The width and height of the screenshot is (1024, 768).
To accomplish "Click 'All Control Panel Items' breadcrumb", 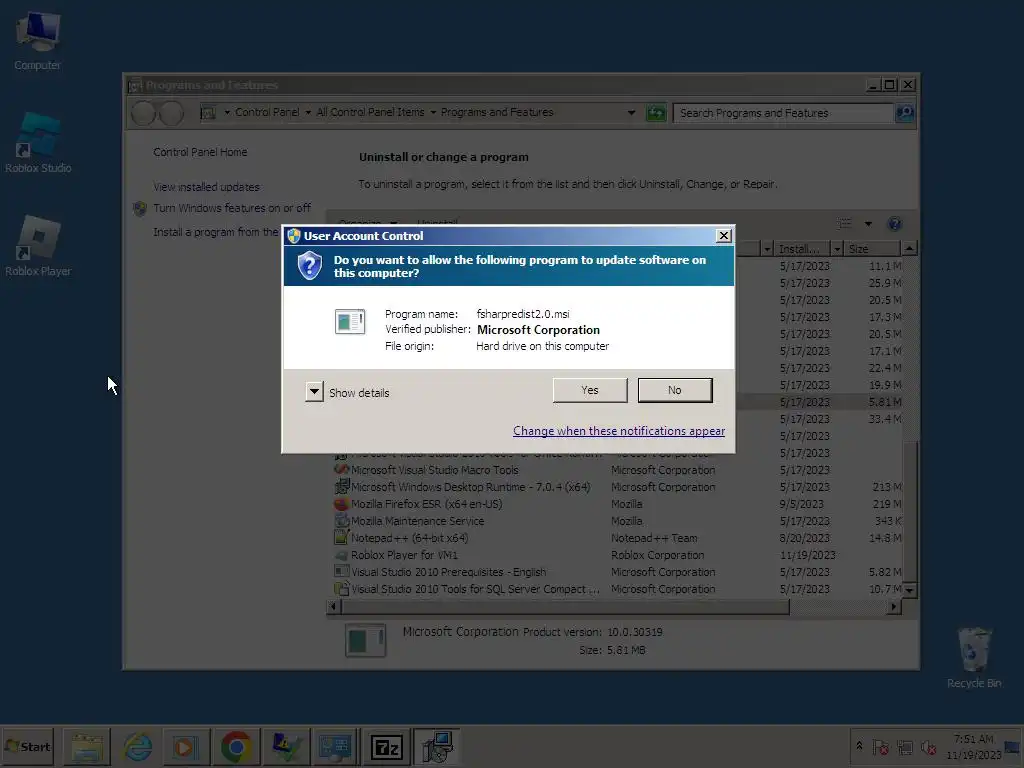I will 370,112.
